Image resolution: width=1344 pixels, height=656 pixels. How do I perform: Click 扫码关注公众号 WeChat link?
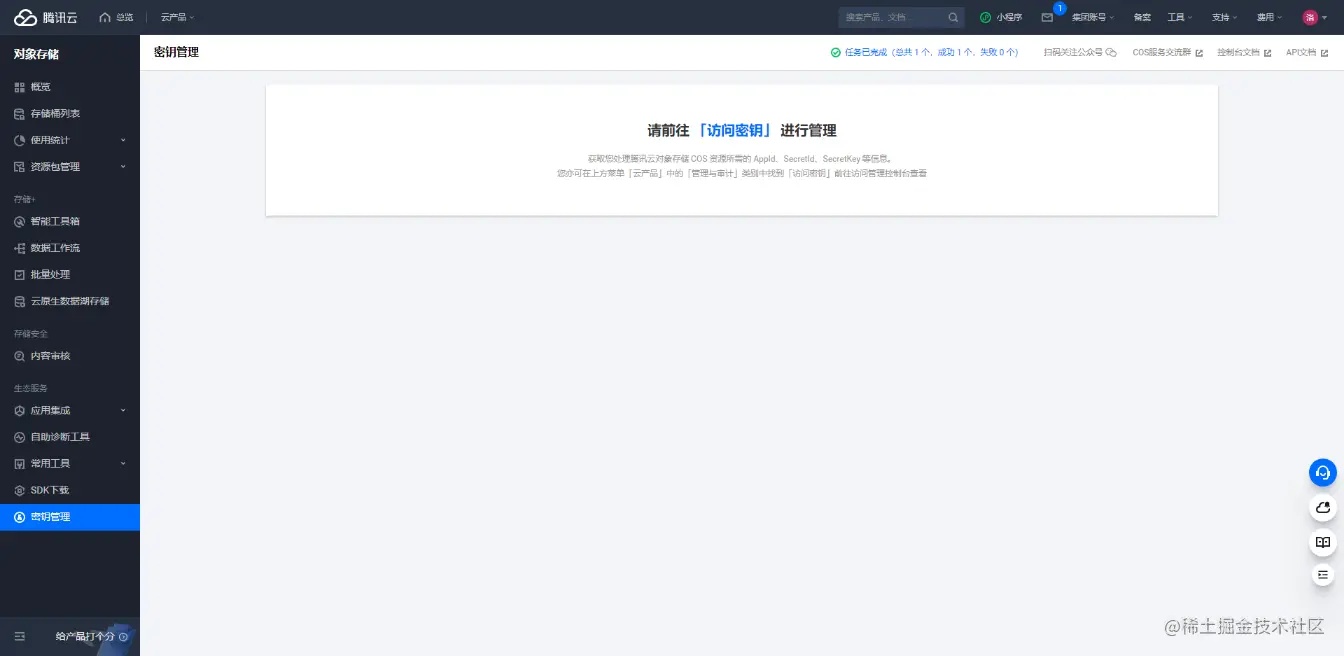click(1080, 52)
